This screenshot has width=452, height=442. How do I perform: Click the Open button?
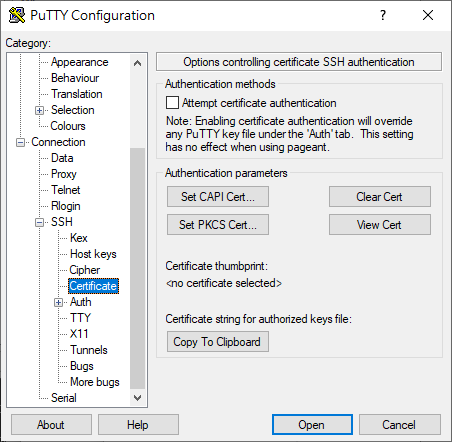click(x=312, y=425)
